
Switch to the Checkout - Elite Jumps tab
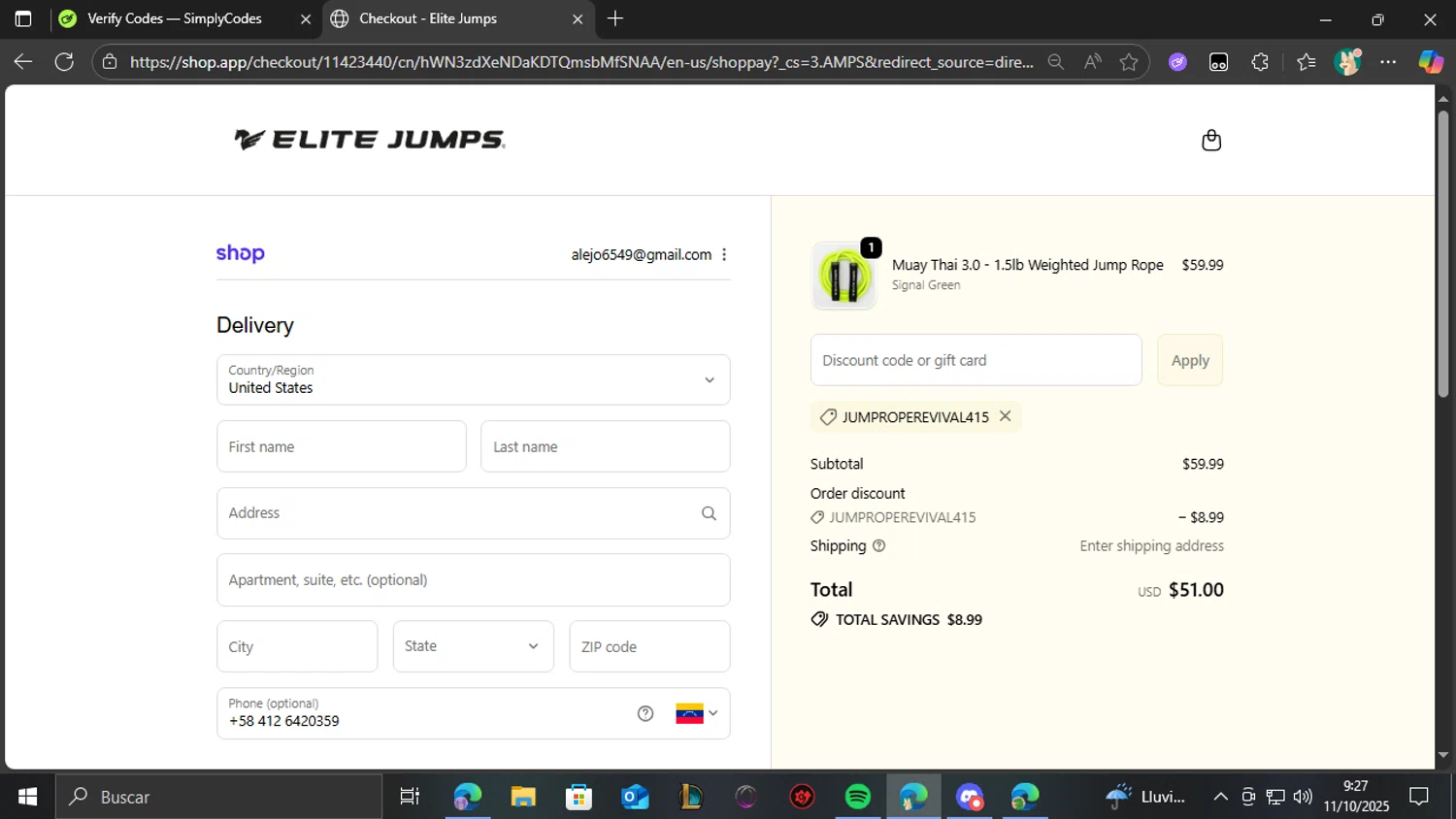(x=427, y=18)
